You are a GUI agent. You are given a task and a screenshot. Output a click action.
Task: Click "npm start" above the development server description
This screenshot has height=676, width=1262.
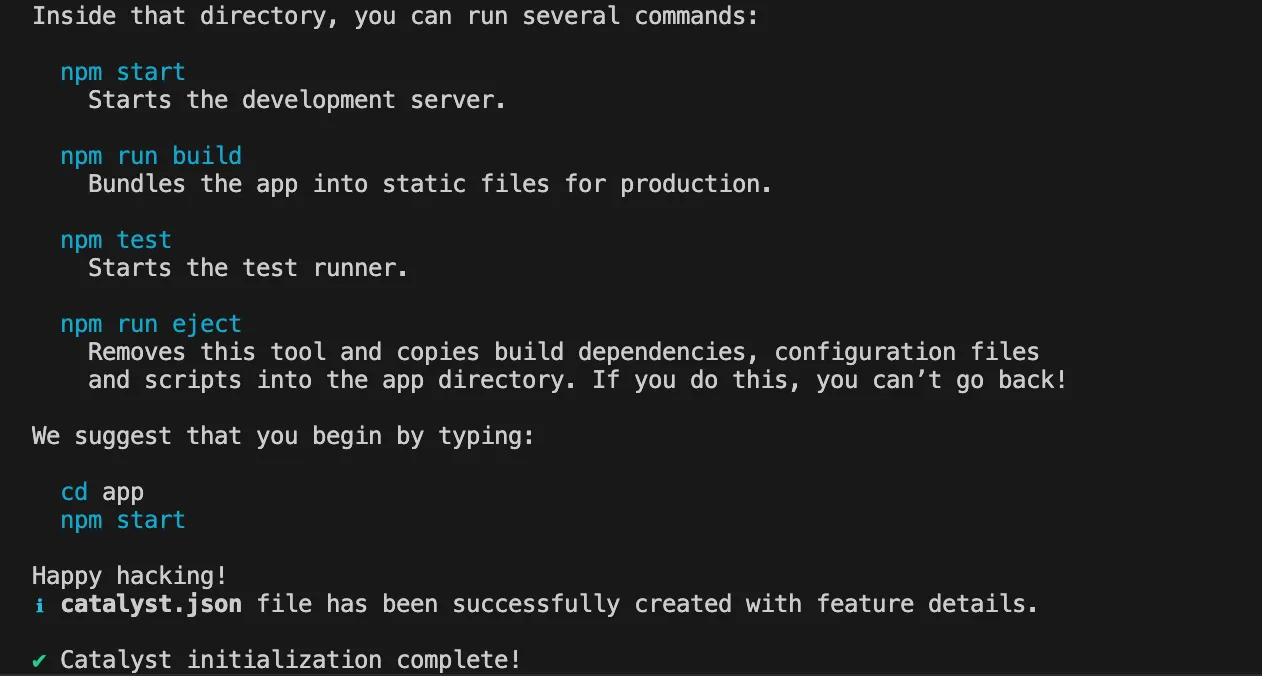pyautogui.click(x=123, y=72)
